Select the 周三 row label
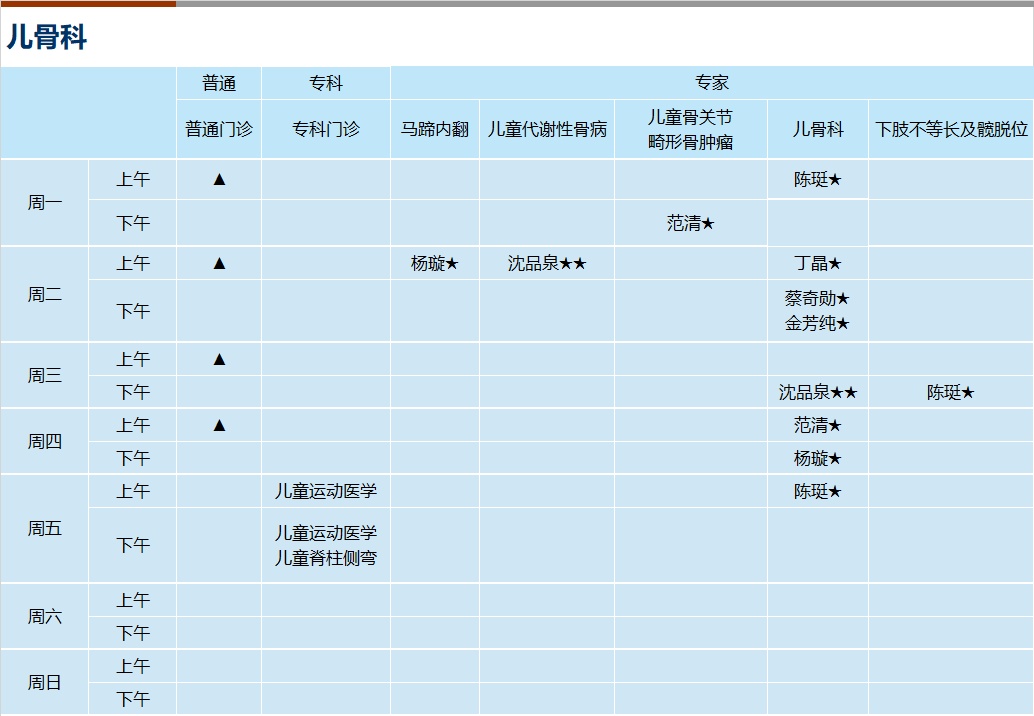 [44, 375]
